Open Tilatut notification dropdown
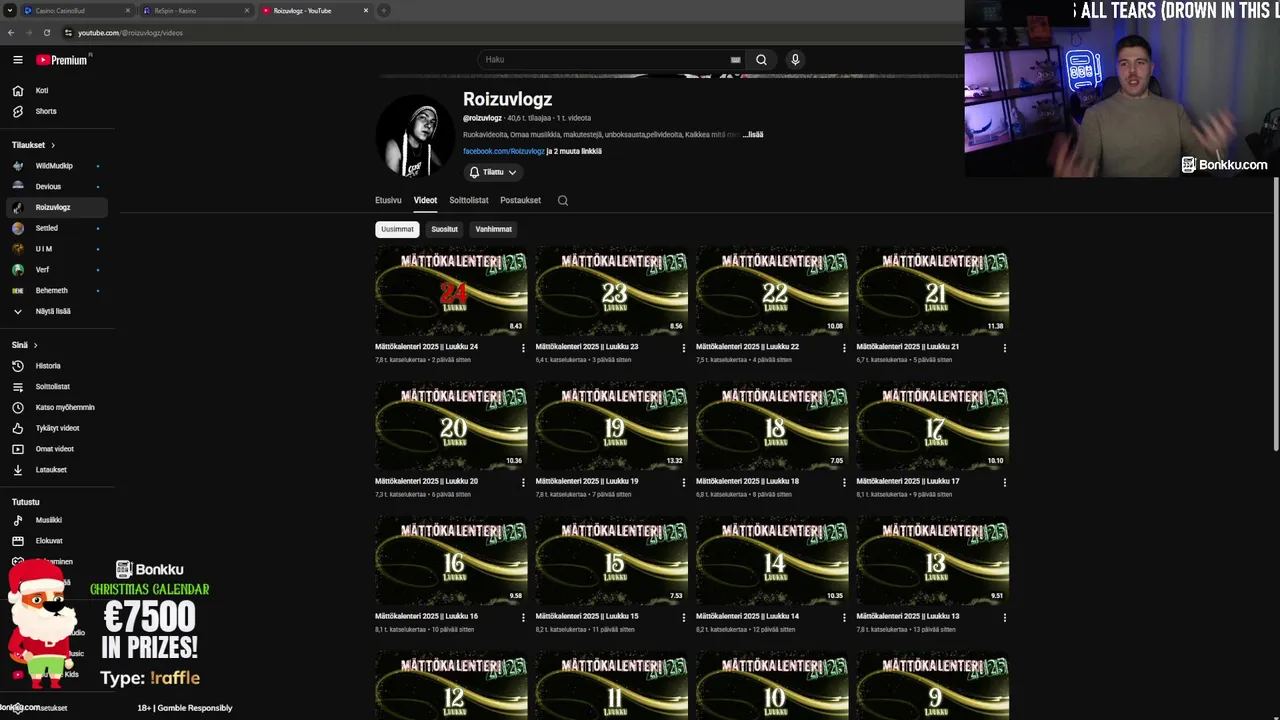The height and width of the screenshot is (720, 1280). tap(493, 172)
